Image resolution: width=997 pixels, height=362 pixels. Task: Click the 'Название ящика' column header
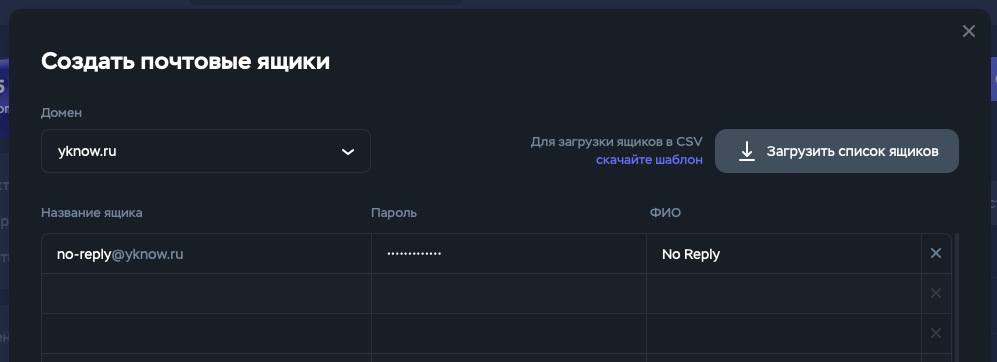(92, 212)
